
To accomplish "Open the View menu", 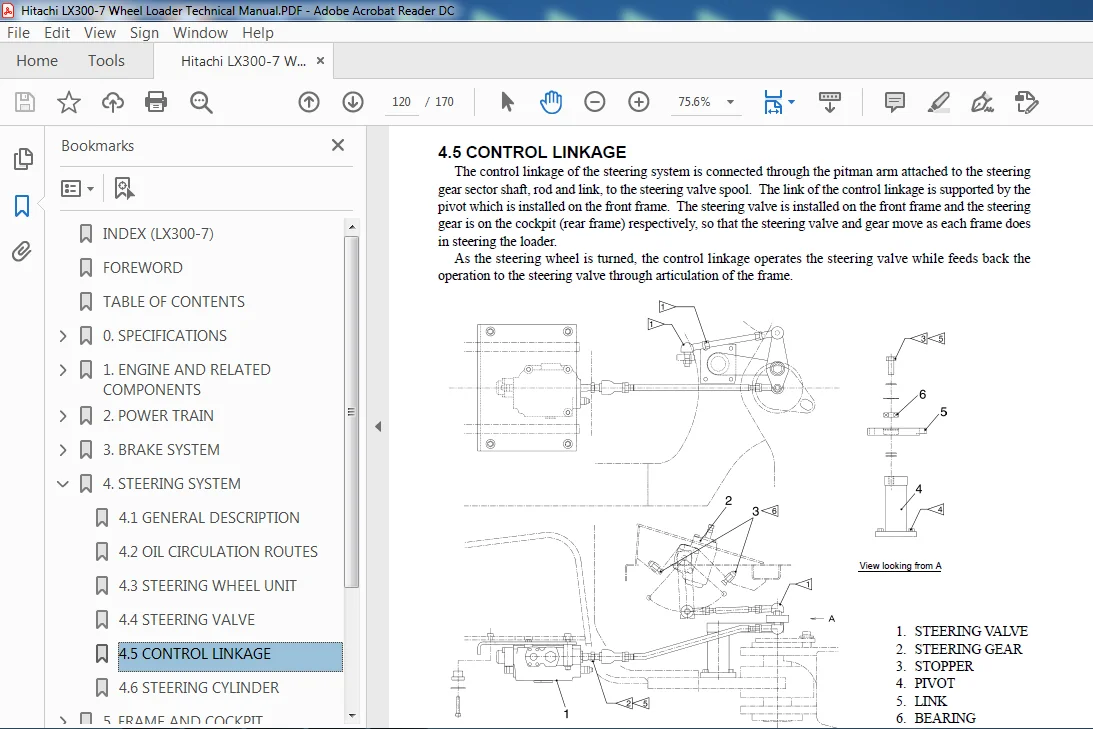I will (100, 33).
